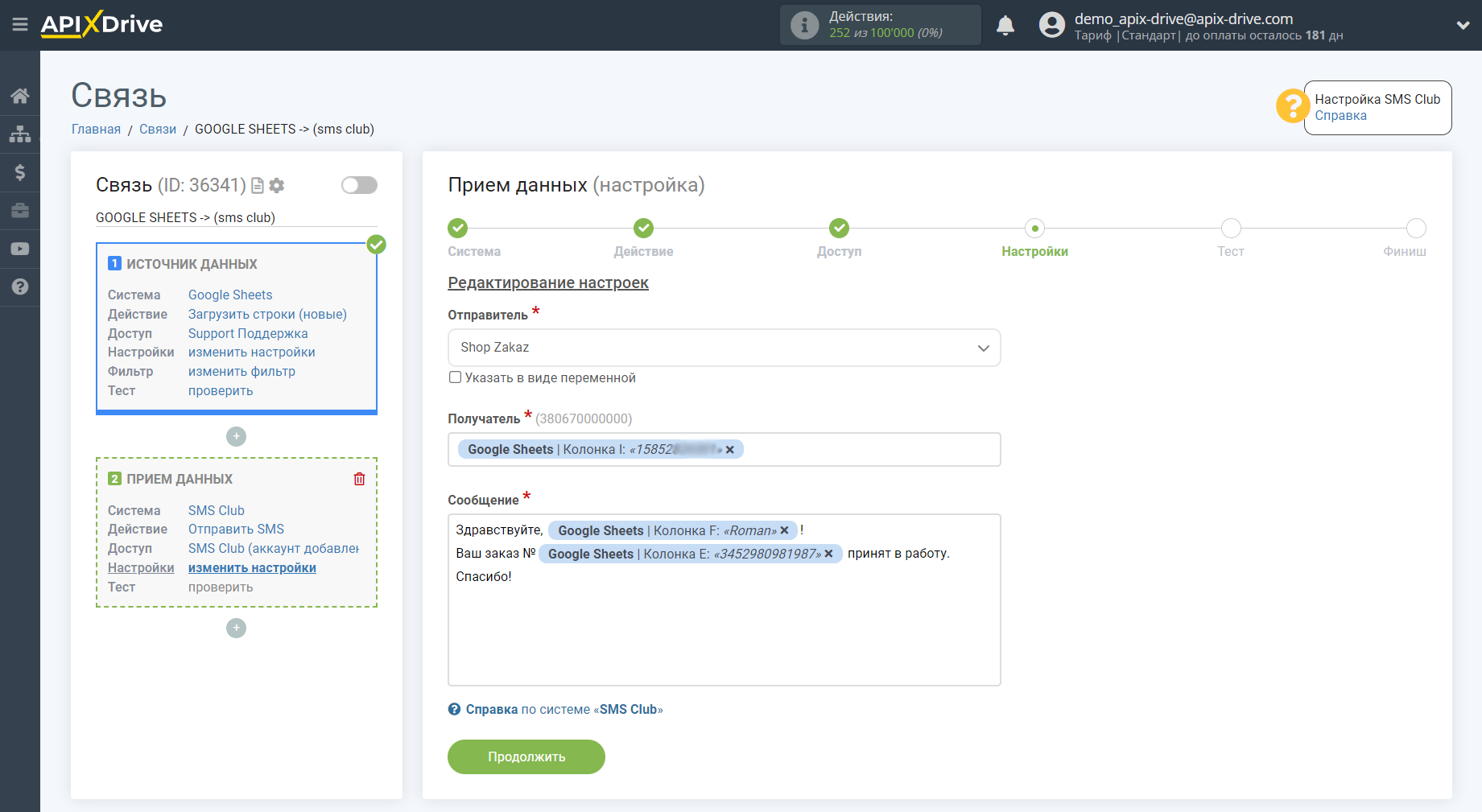Go to the Тест step in the wizard
This screenshot has width=1482, height=812.
1230,229
